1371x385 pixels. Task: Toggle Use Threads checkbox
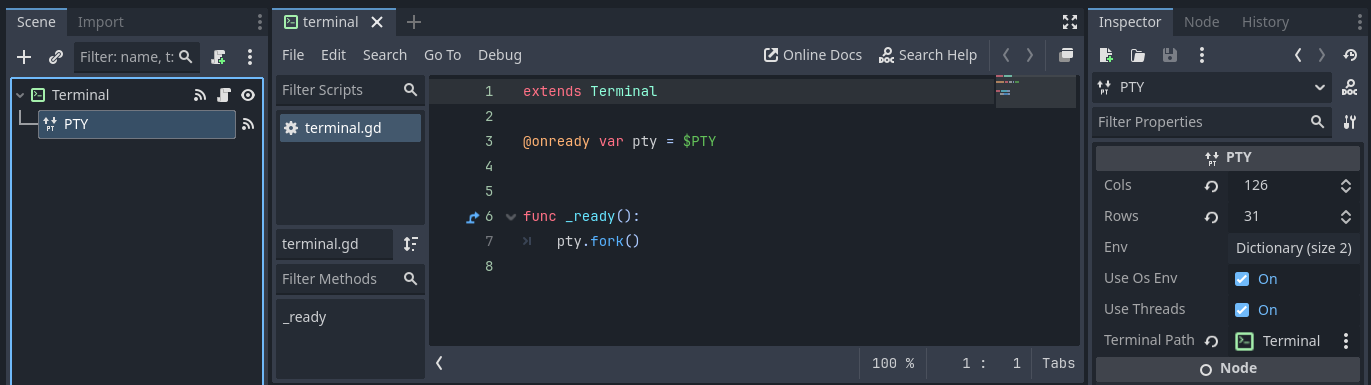tap(1242, 310)
